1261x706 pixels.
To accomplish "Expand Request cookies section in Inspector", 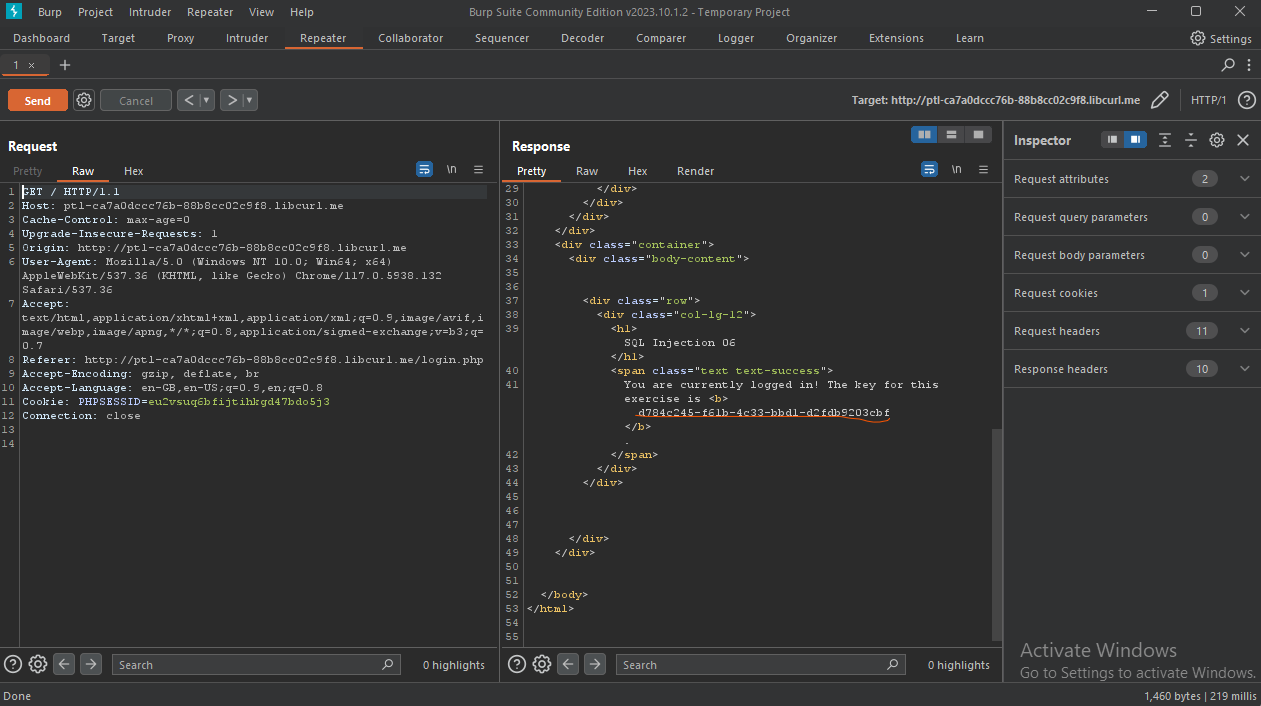I will click(x=1244, y=293).
